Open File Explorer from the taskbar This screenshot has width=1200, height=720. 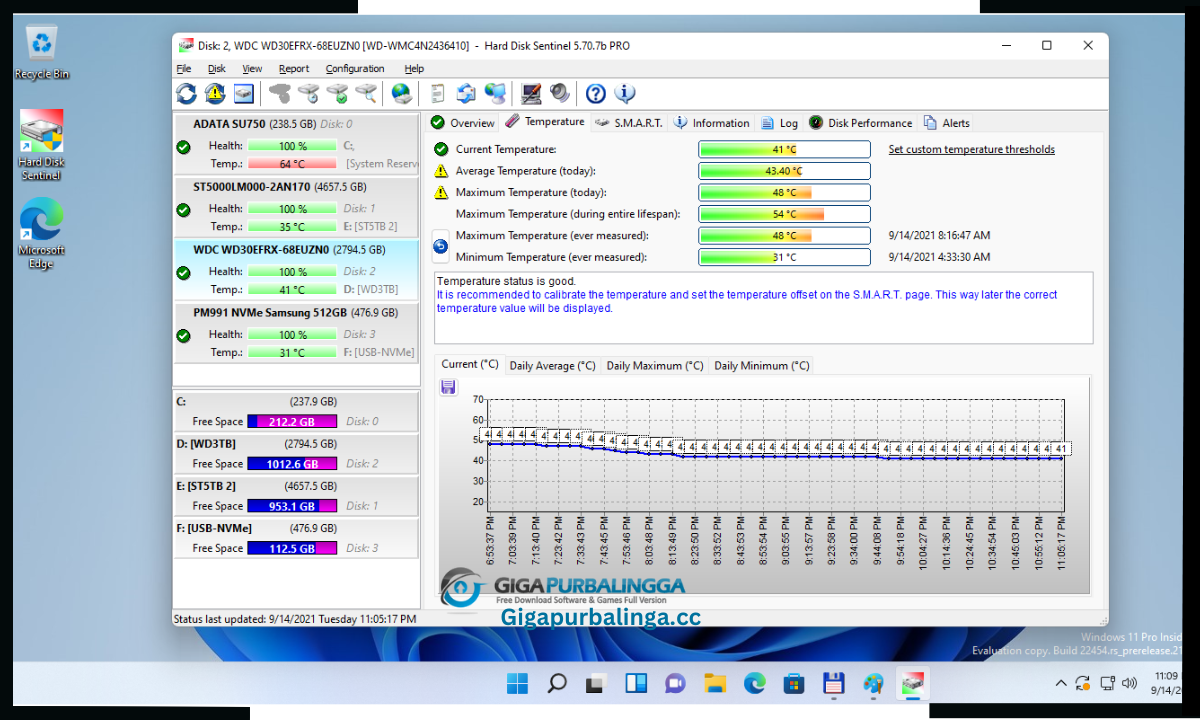tap(715, 684)
